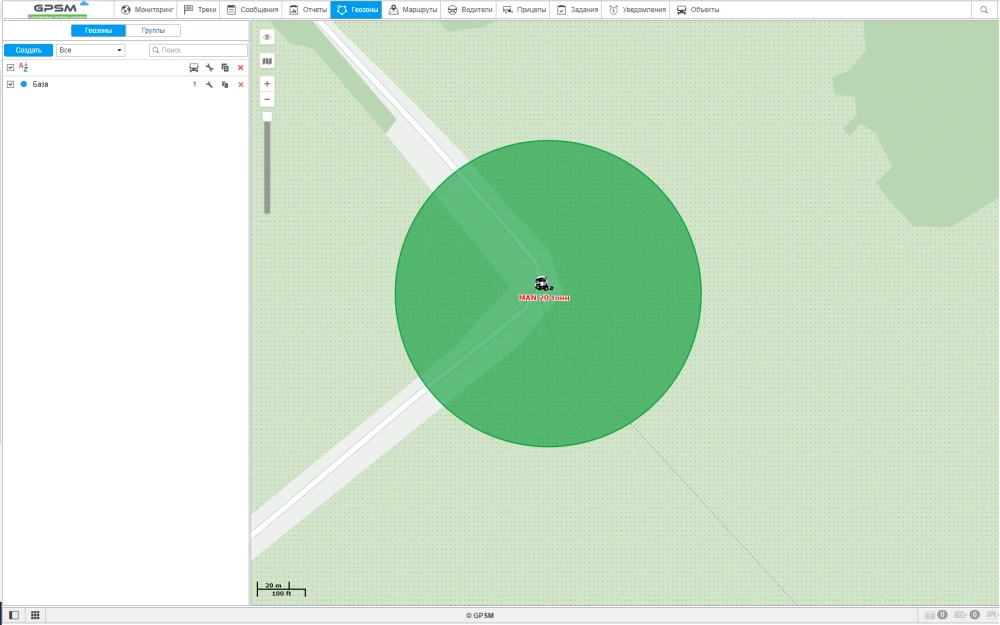Switch to the Группы tab

pyautogui.click(x=155, y=30)
